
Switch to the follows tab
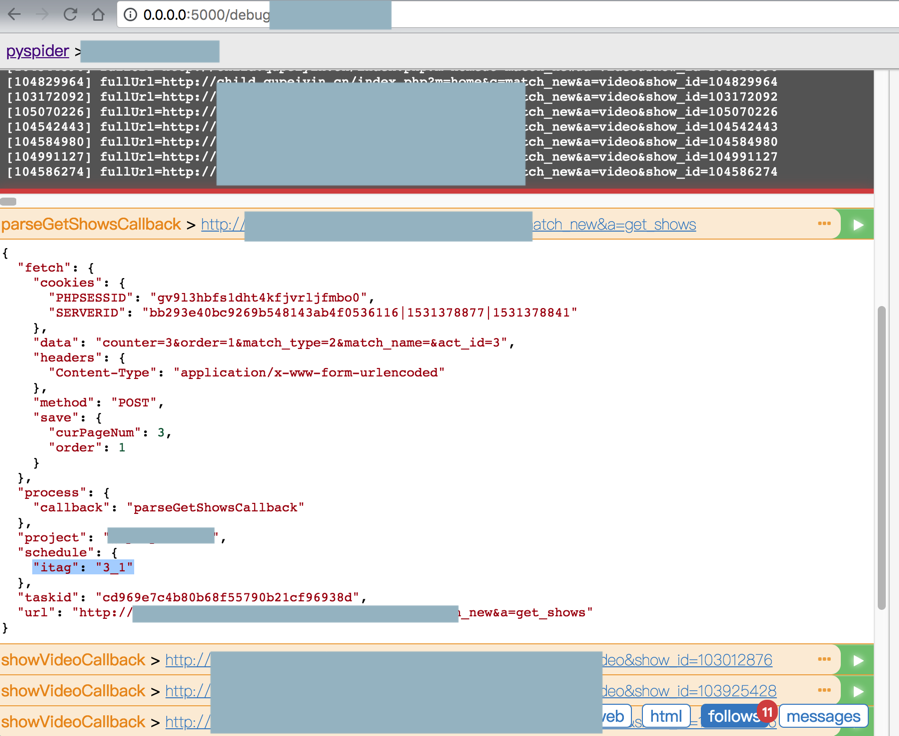pyautogui.click(x=734, y=717)
